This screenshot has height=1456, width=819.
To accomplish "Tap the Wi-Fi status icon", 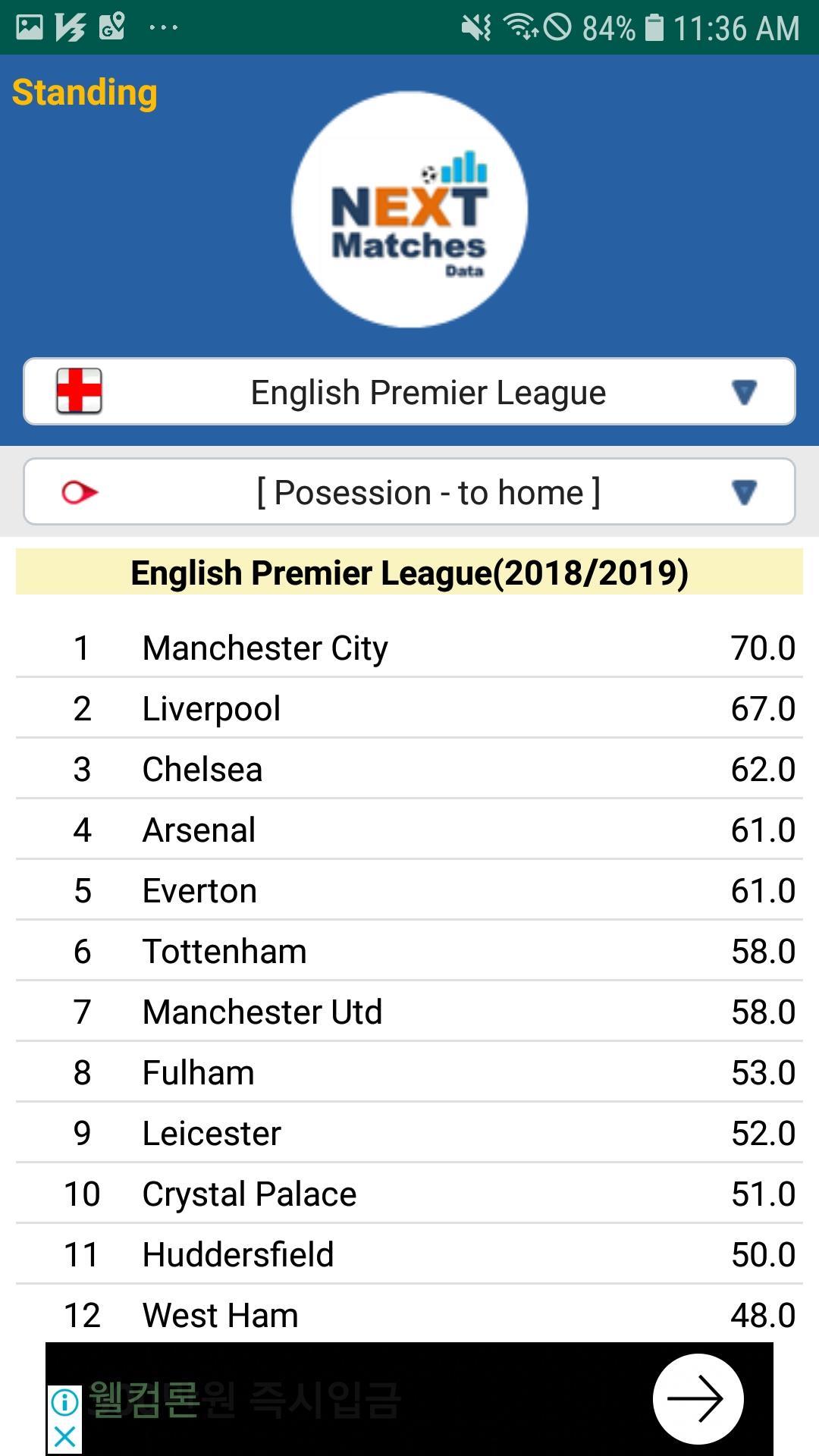I will click(x=520, y=27).
